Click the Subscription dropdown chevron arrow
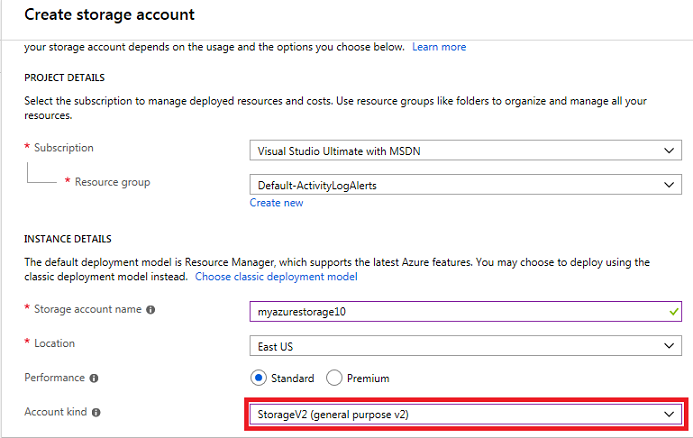The image size is (693, 438). coord(669,151)
